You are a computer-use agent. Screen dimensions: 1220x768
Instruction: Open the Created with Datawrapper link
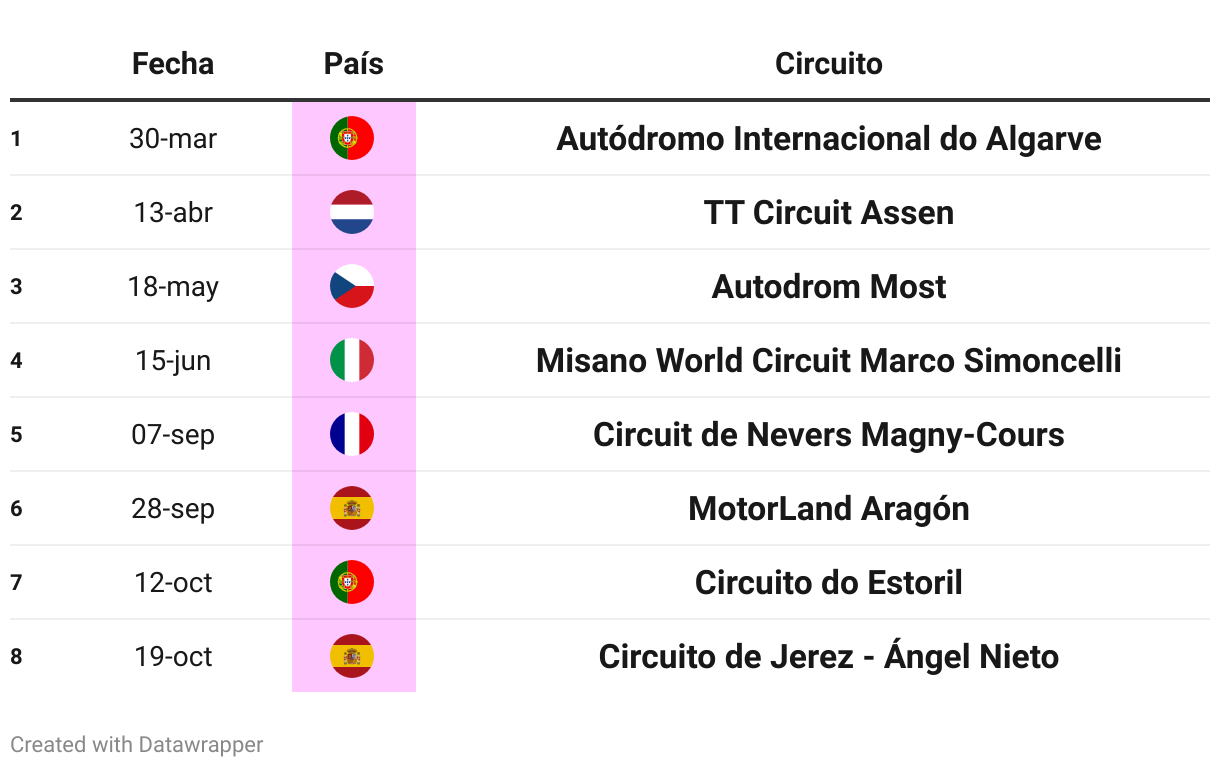[x=137, y=745]
